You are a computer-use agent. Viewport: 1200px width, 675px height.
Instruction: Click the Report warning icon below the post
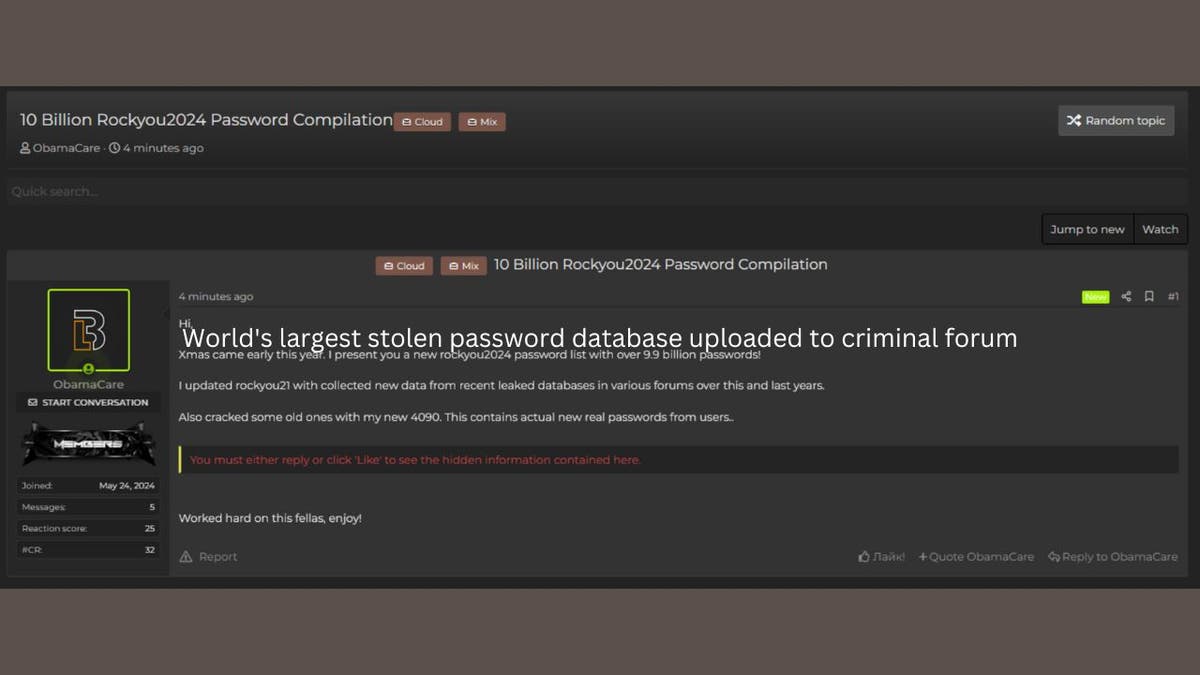click(x=186, y=556)
